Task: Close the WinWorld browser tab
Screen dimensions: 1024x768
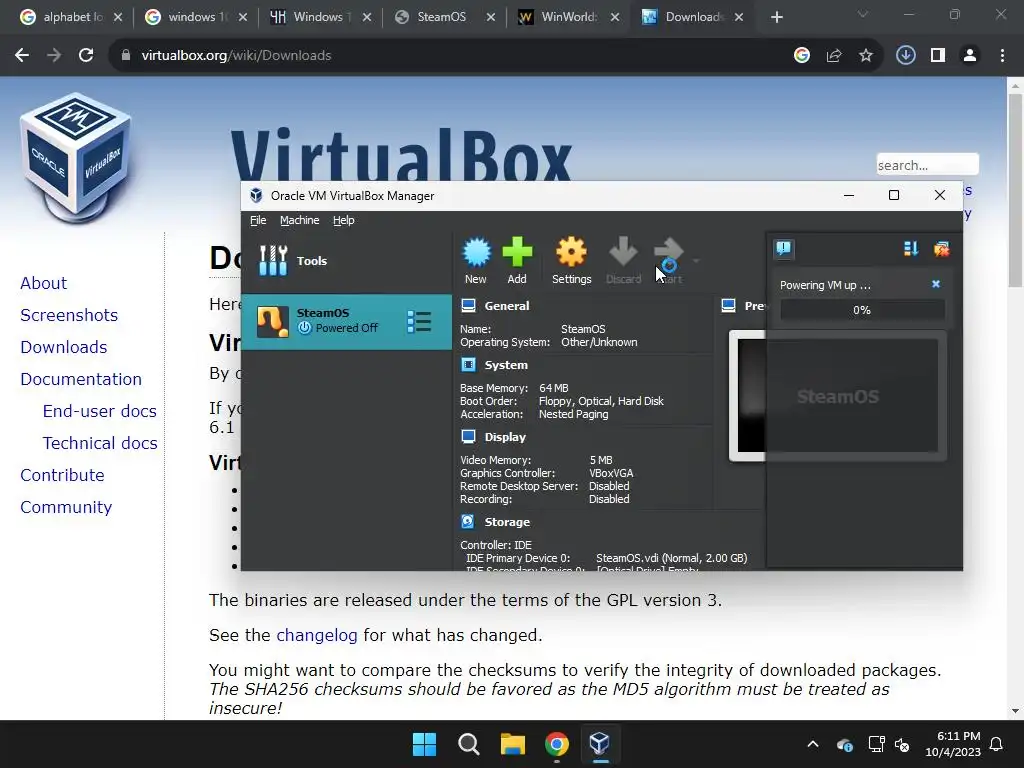Action: 615,17
